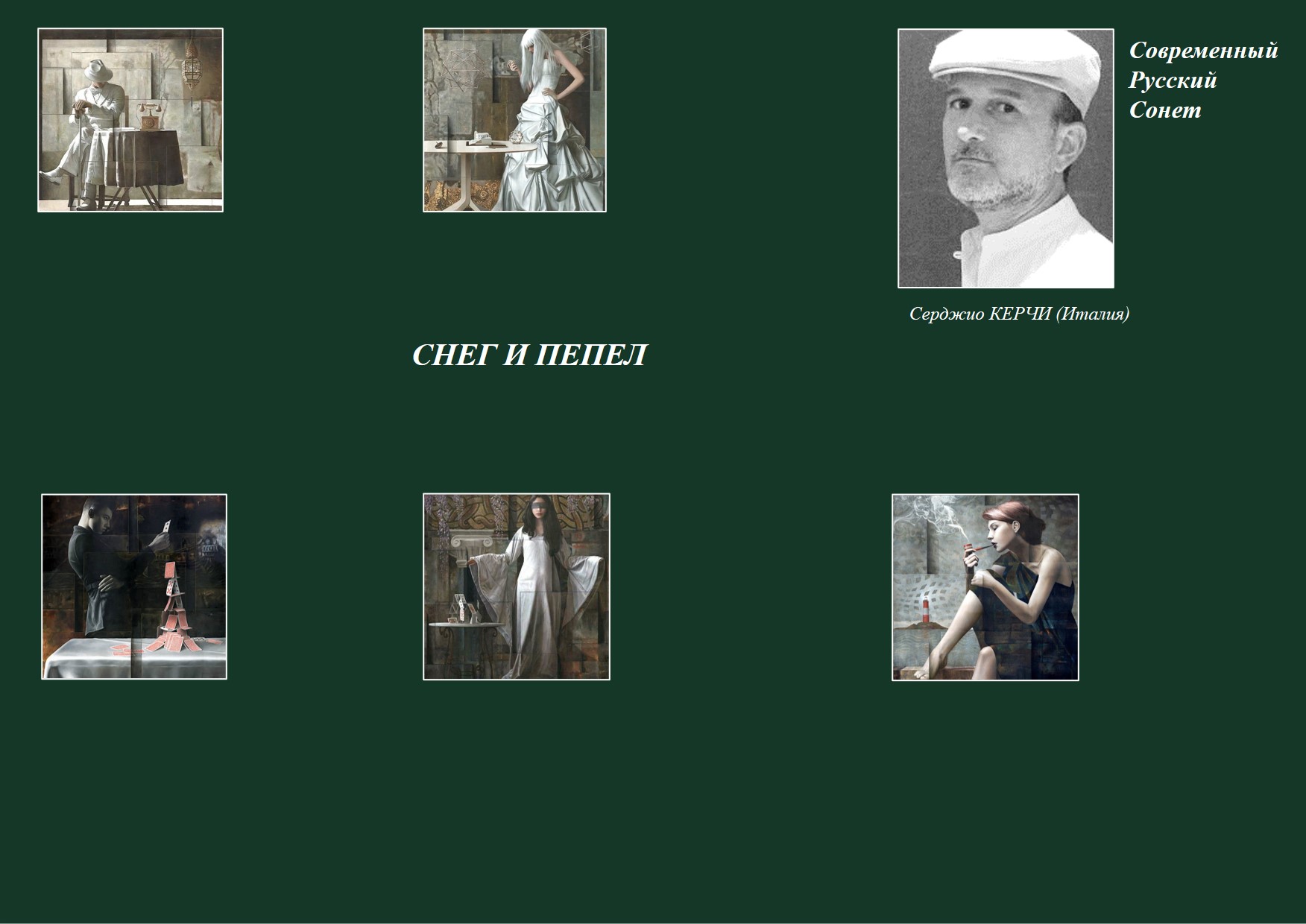Open the blindfolded woman in white robe painting
Viewport: 1306px width, 924px height.
pyautogui.click(x=517, y=586)
